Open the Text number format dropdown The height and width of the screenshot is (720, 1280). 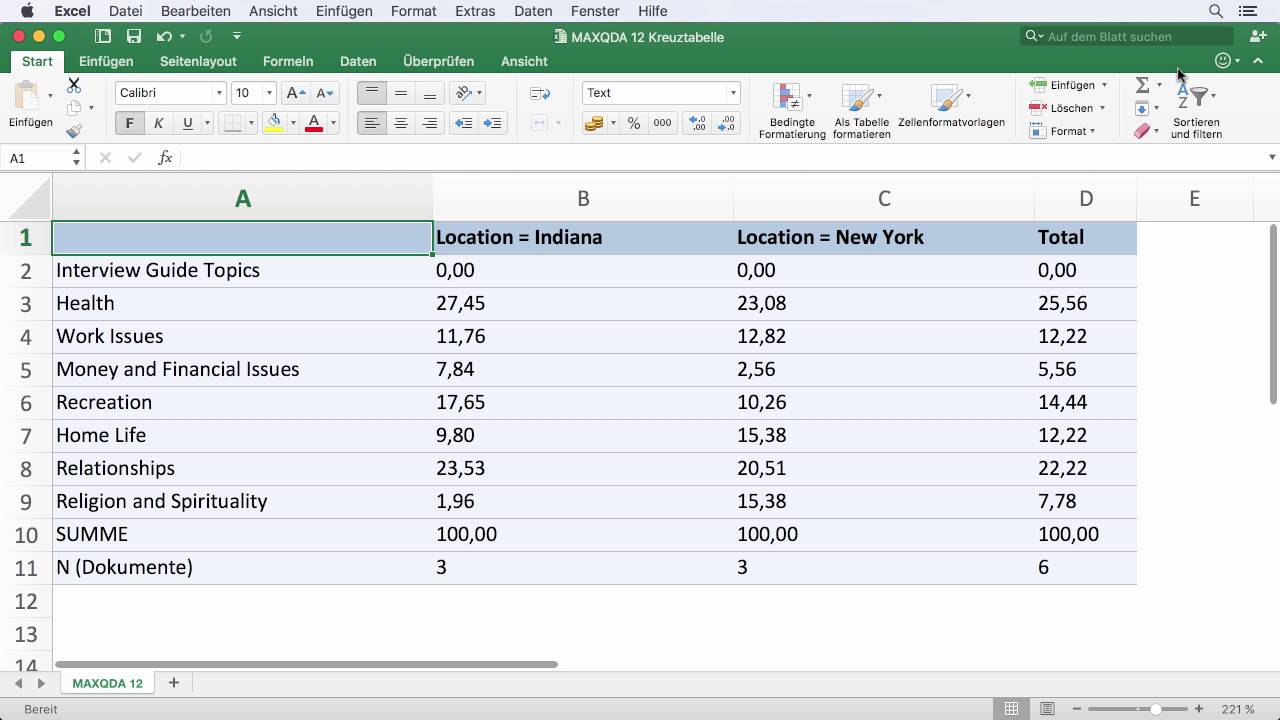(733, 93)
